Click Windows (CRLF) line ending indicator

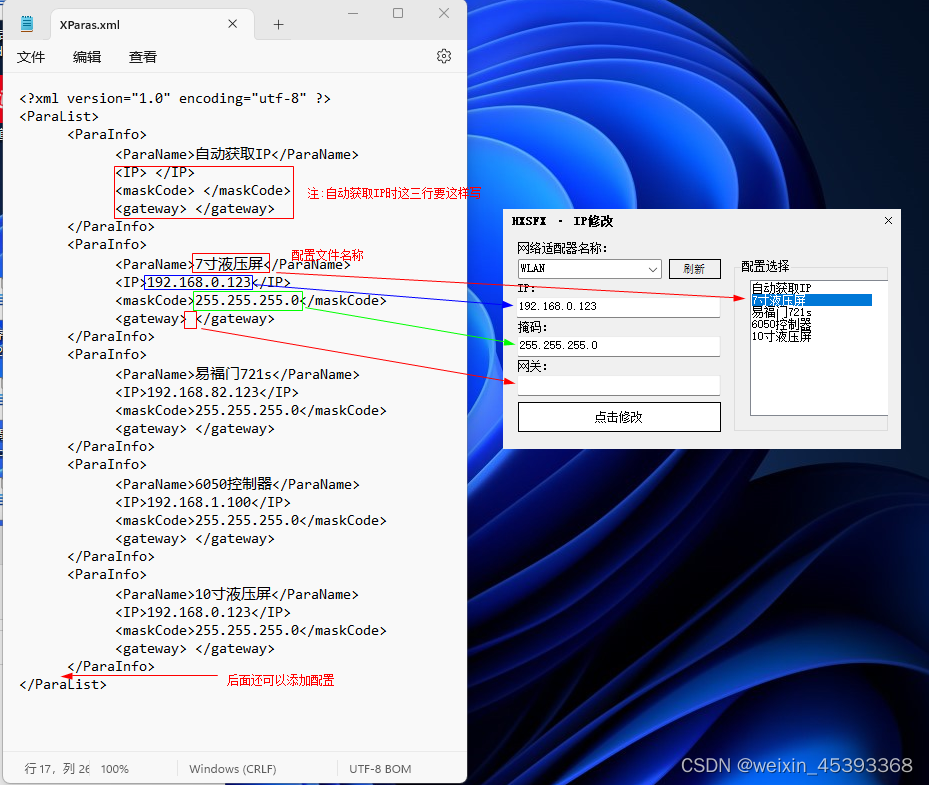[x=233, y=769]
